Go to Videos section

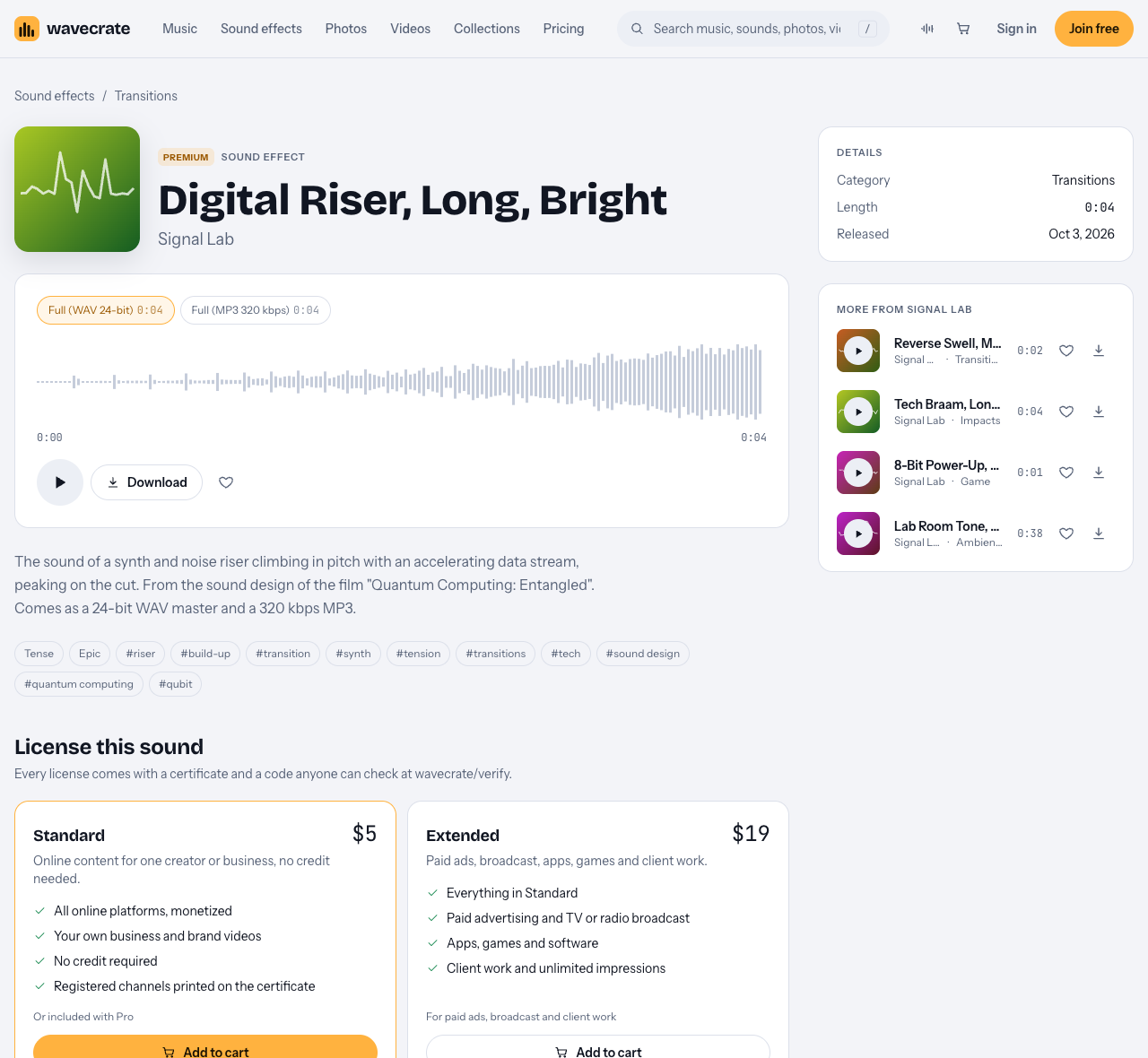click(410, 29)
